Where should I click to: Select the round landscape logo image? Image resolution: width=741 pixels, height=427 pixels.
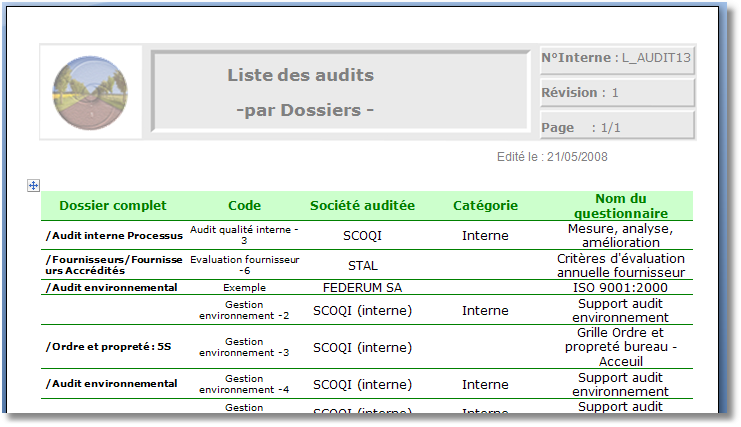tap(84, 91)
